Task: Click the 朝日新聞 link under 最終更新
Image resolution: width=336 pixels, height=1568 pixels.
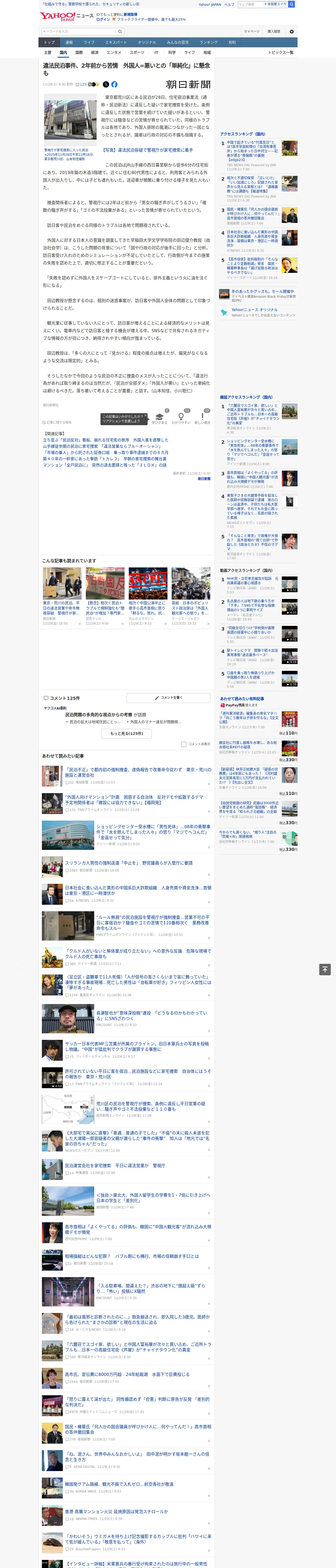Action: [x=204, y=479]
